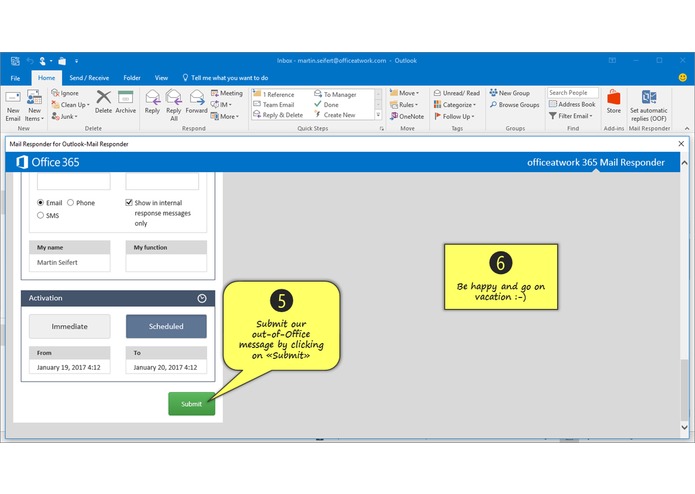
Task: Select the Create New quick step
Action: (x=335, y=115)
